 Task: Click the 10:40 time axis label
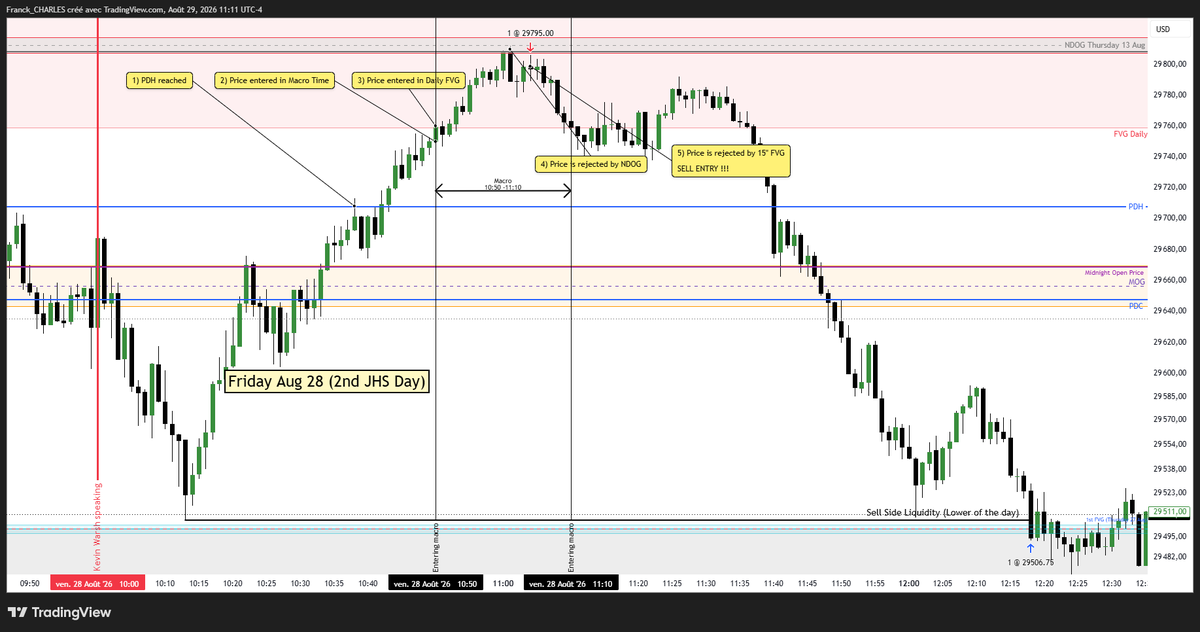click(368, 583)
